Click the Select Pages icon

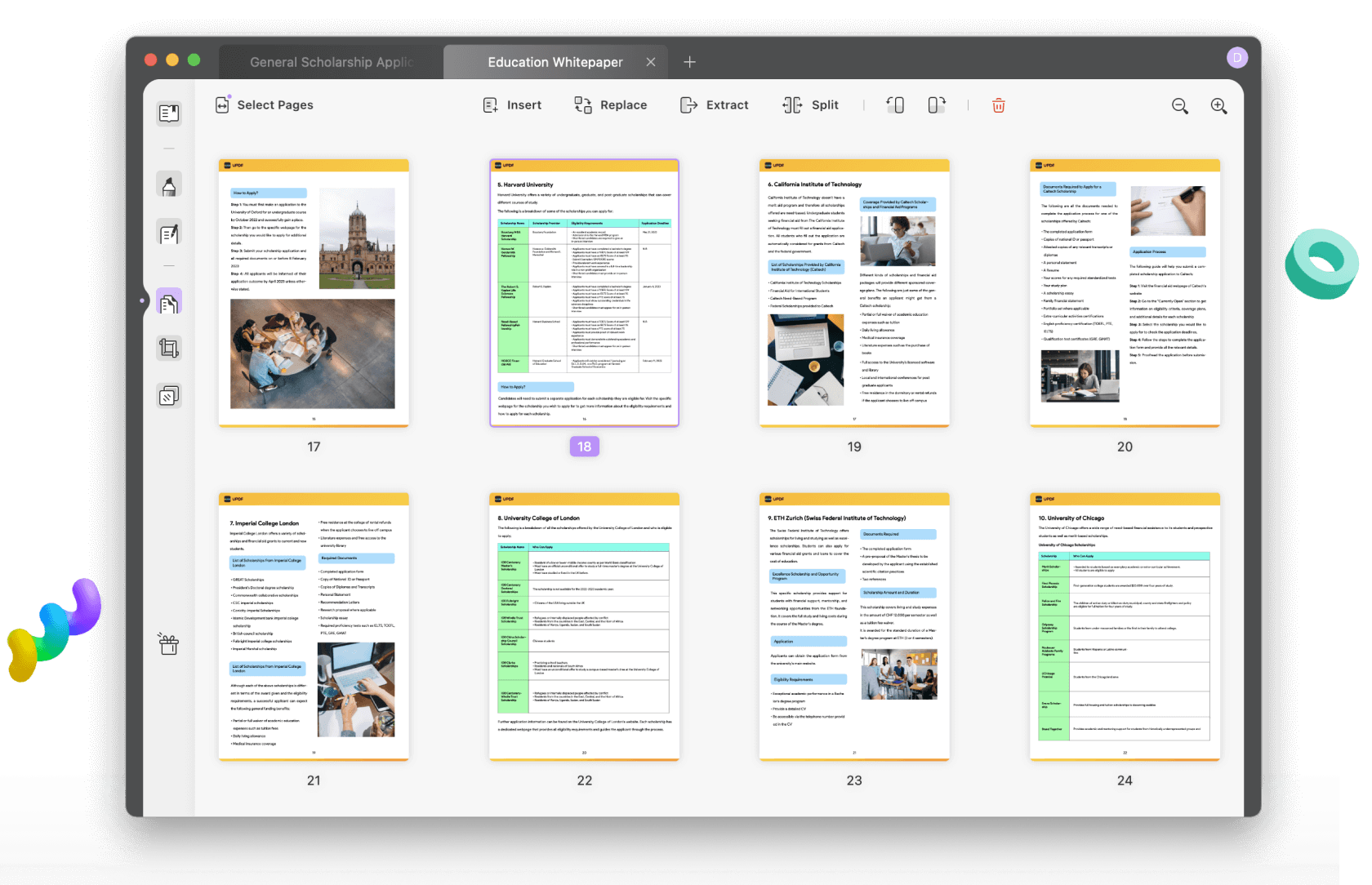[222, 105]
